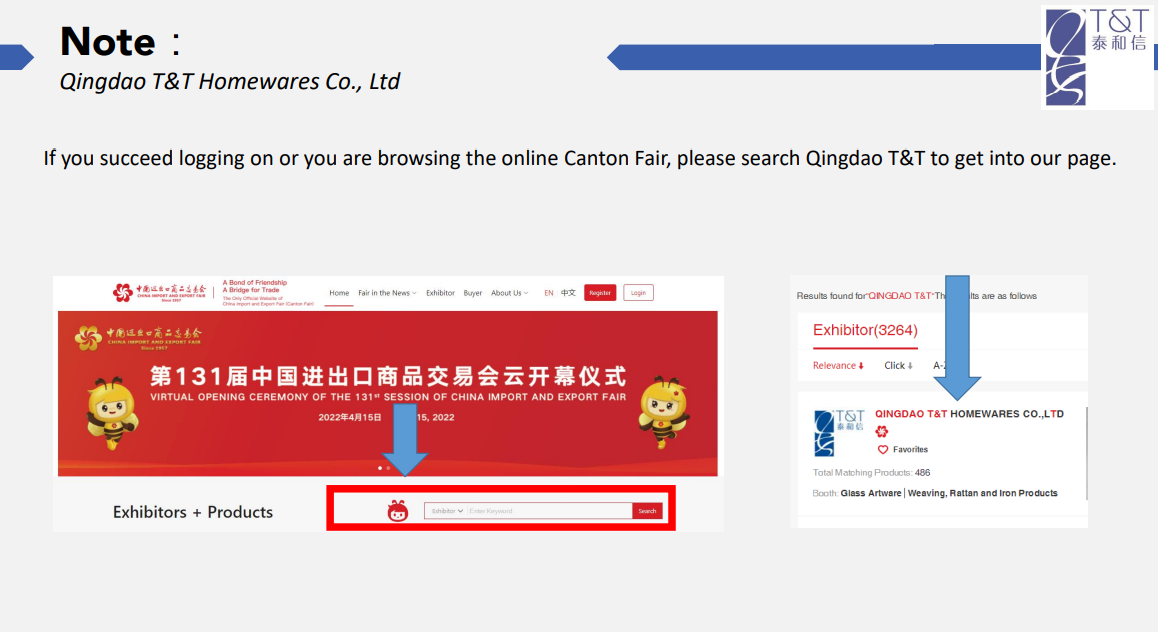The height and width of the screenshot is (632, 1158).
Task: Click the first banner carousel dot
Action: [380, 468]
